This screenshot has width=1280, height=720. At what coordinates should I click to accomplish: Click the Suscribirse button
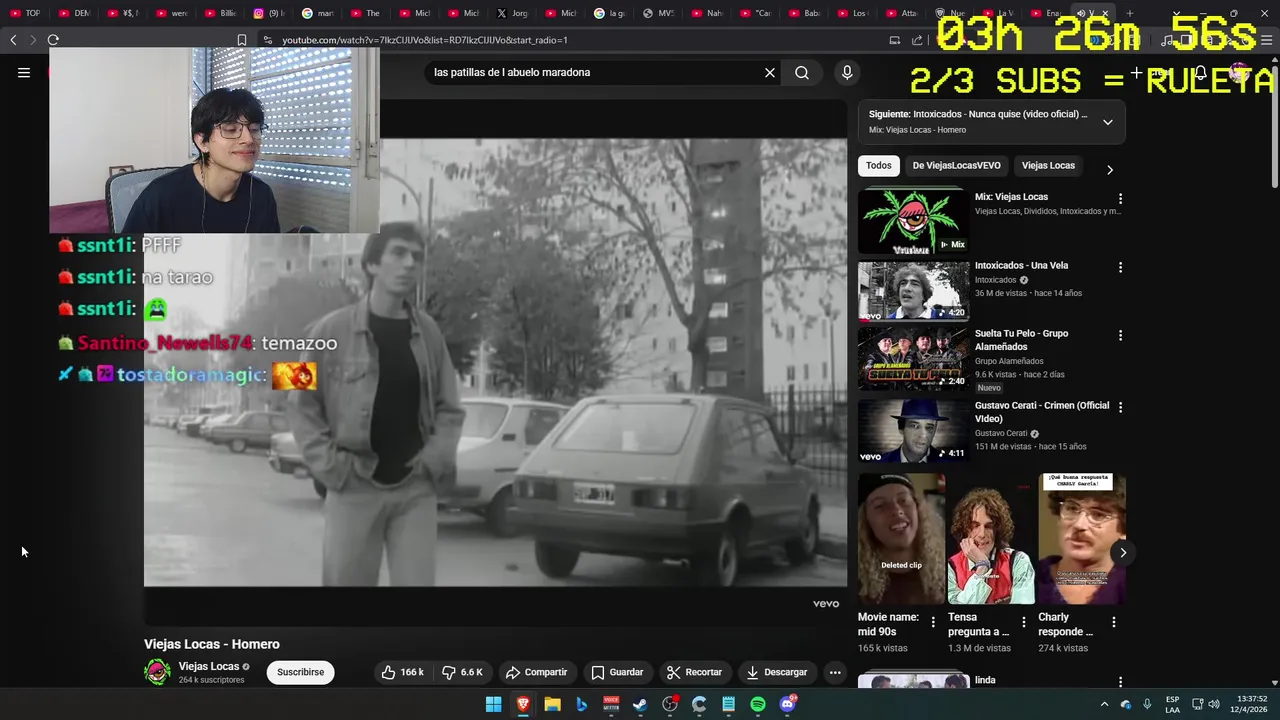coord(300,672)
